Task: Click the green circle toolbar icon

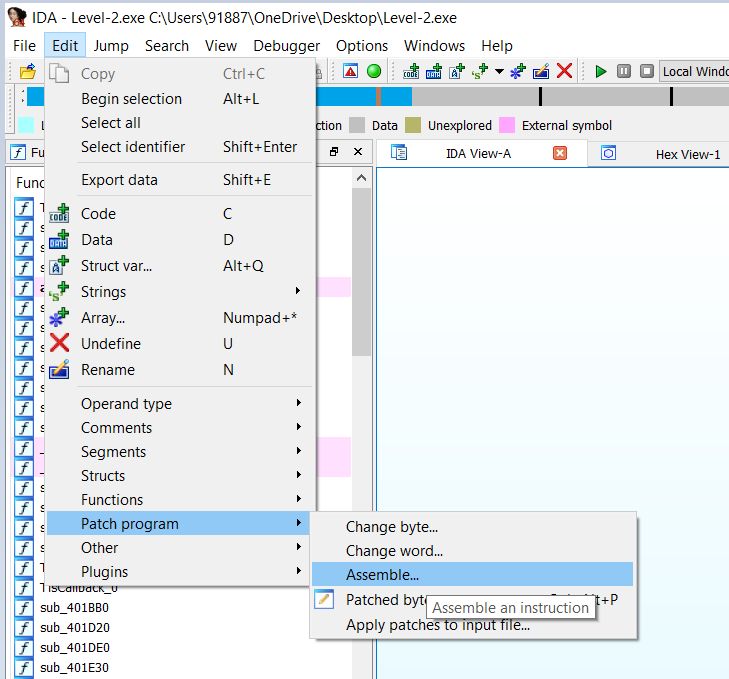Action: (374, 71)
